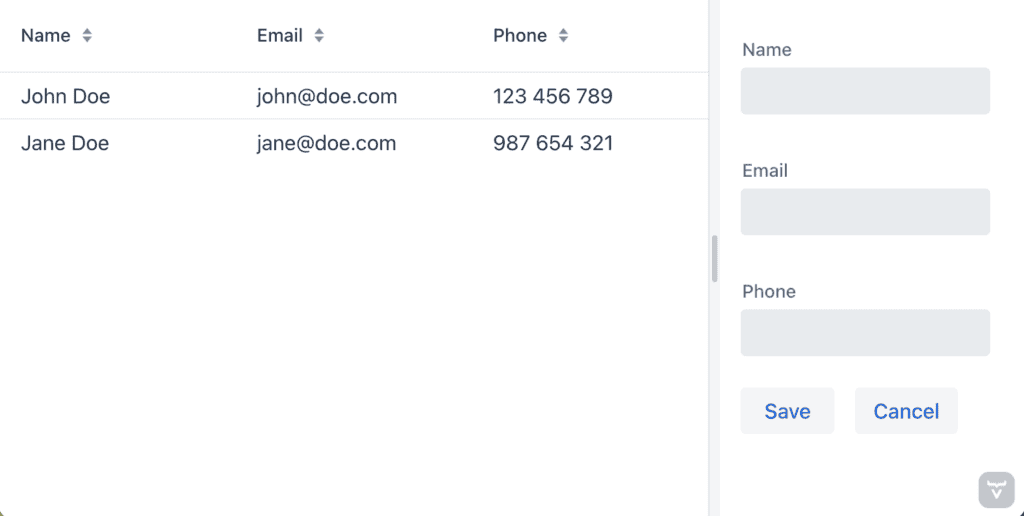Screen dimensions: 1024x516
Task: Click the Save button
Action: coord(787,411)
